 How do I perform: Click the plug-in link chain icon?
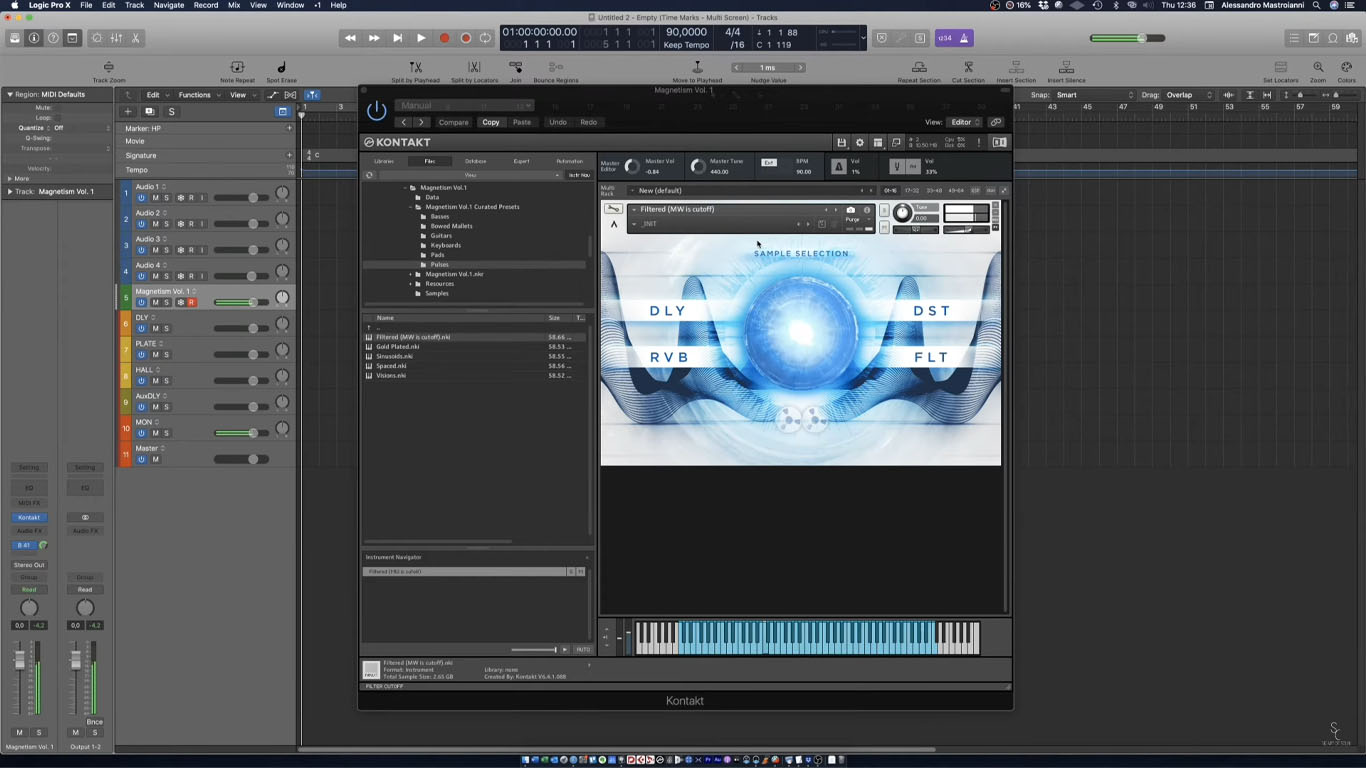996,122
